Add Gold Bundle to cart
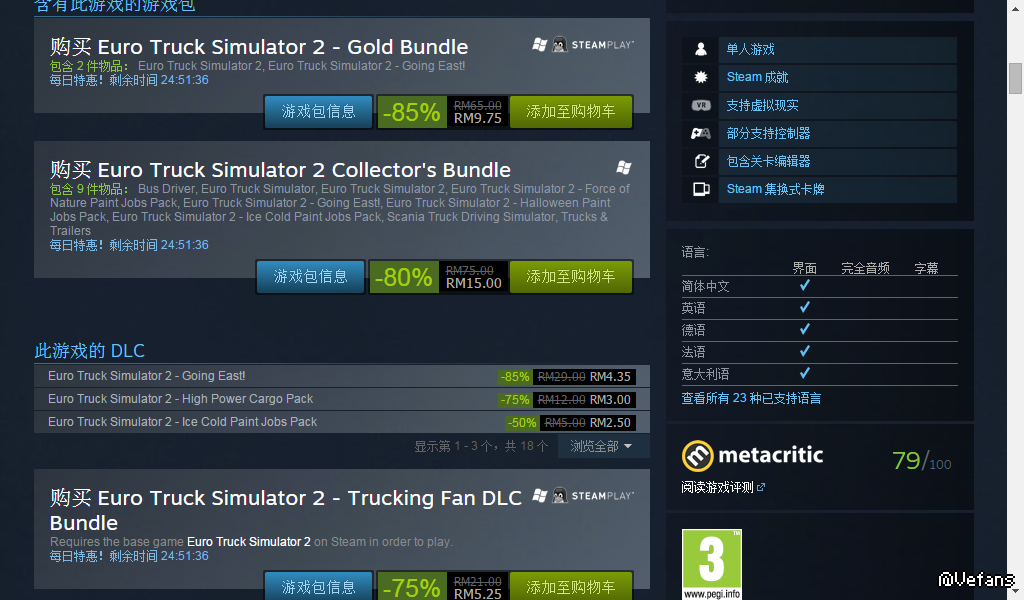This screenshot has height=600, width=1026. coord(571,112)
